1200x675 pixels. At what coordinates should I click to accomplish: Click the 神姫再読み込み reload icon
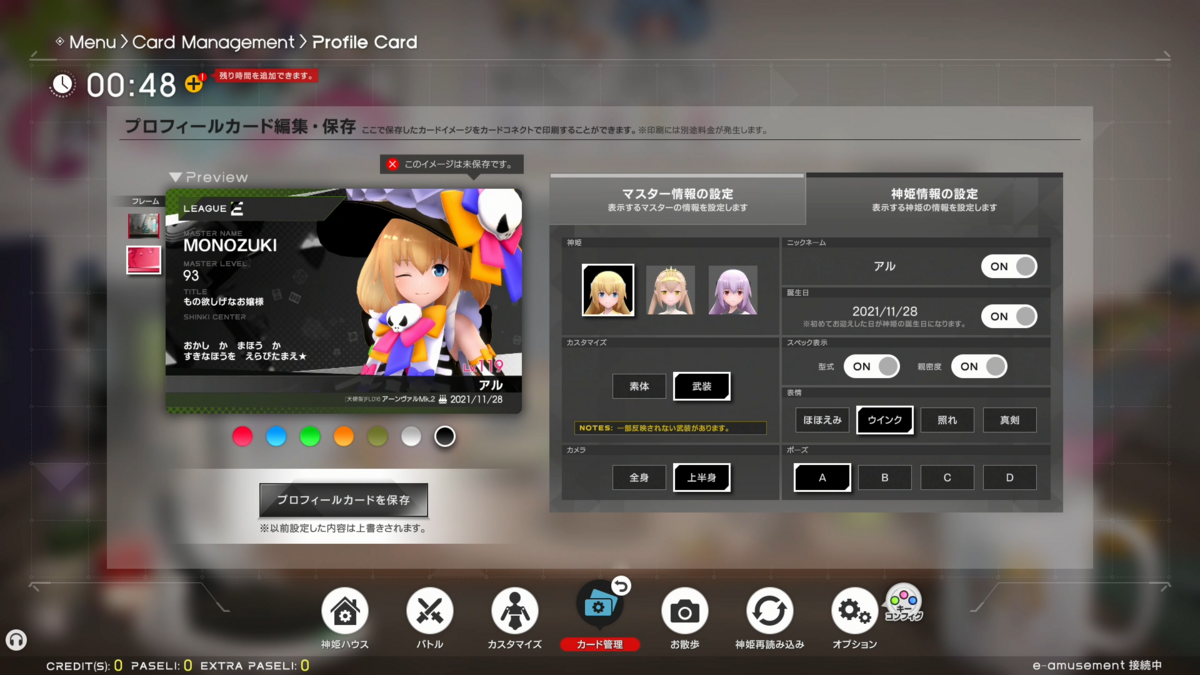770,610
